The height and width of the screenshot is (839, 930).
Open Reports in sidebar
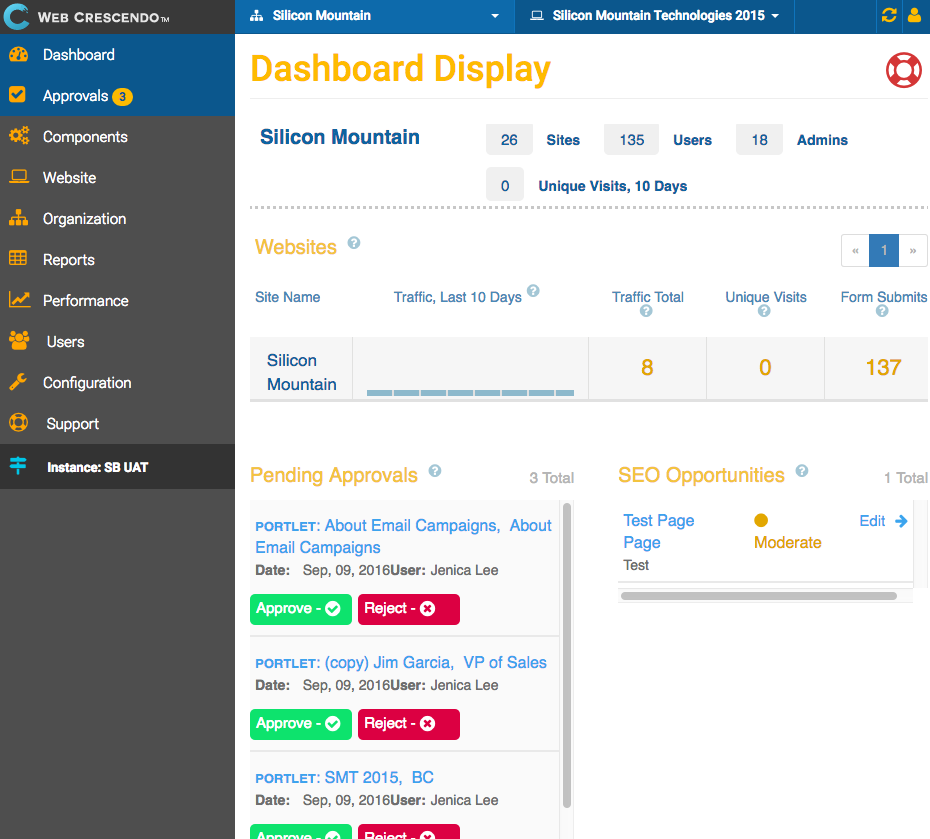point(117,260)
